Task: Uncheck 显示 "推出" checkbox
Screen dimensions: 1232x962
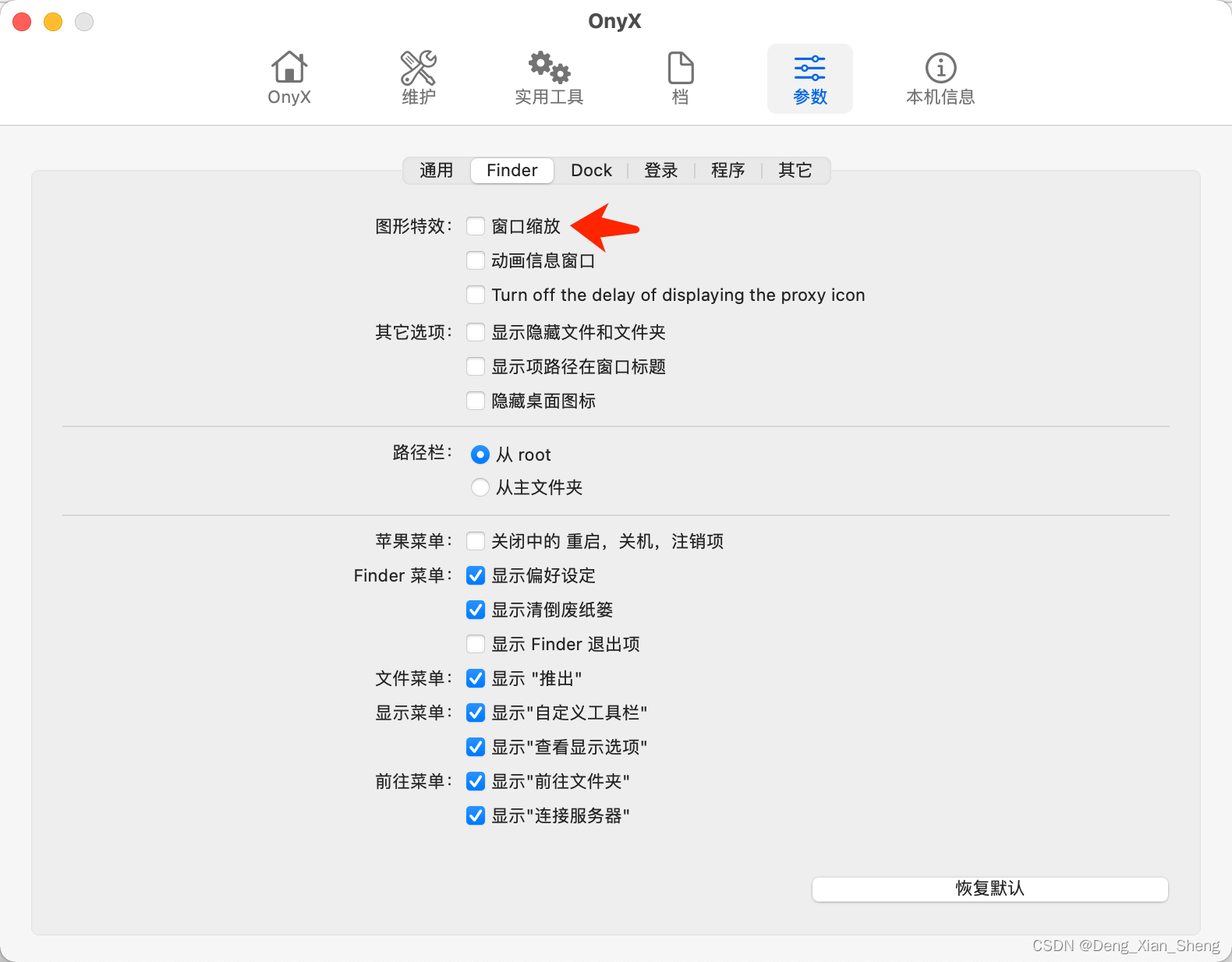Action: tap(476, 678)
